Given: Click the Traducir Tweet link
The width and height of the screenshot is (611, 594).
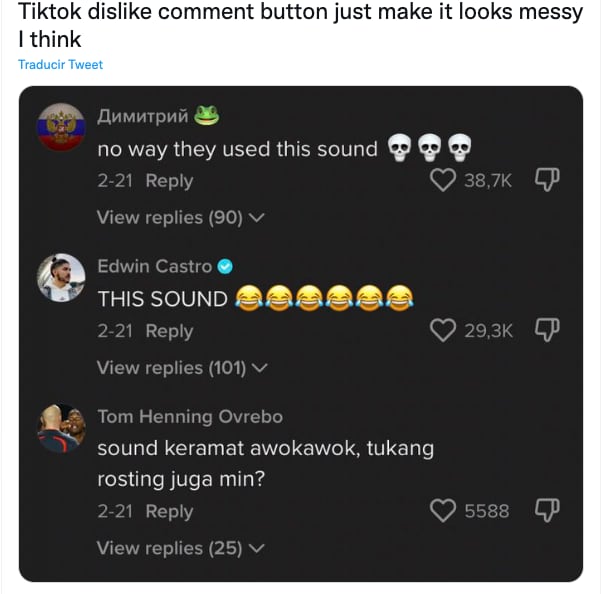Looking at the screenshot, I should [x=60, y=65].
